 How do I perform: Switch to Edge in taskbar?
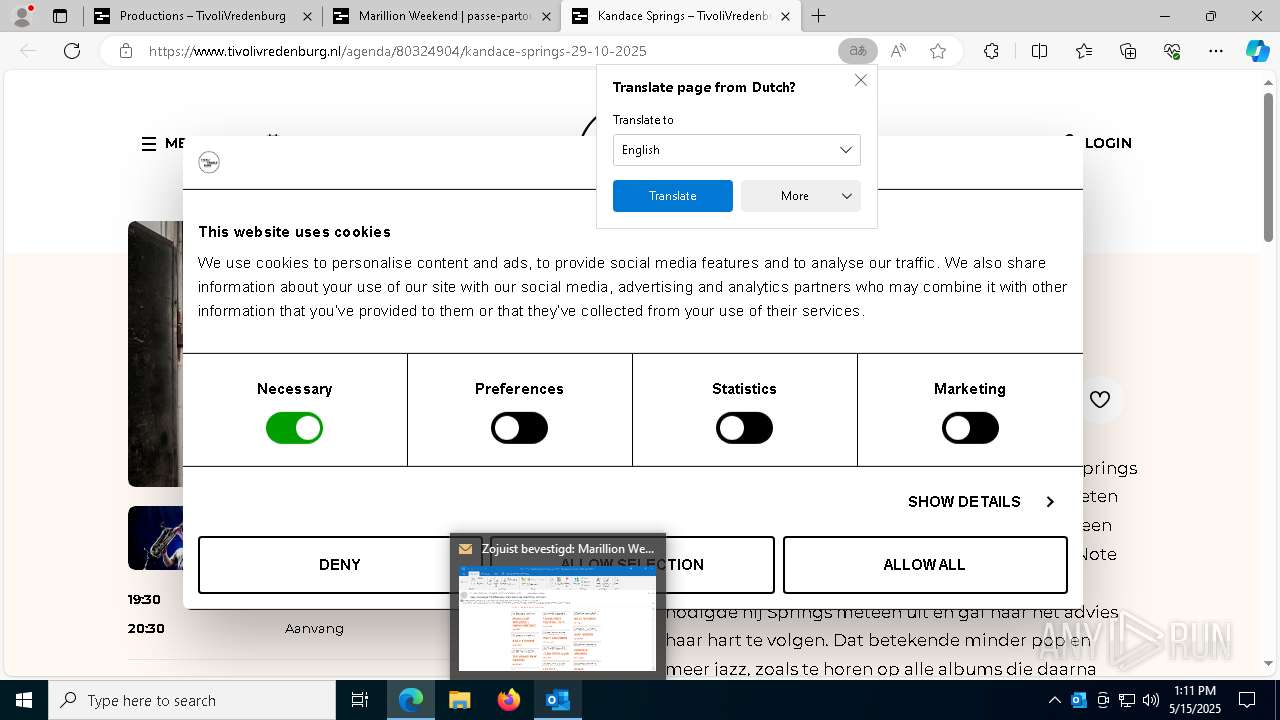(x=411, y=700)
